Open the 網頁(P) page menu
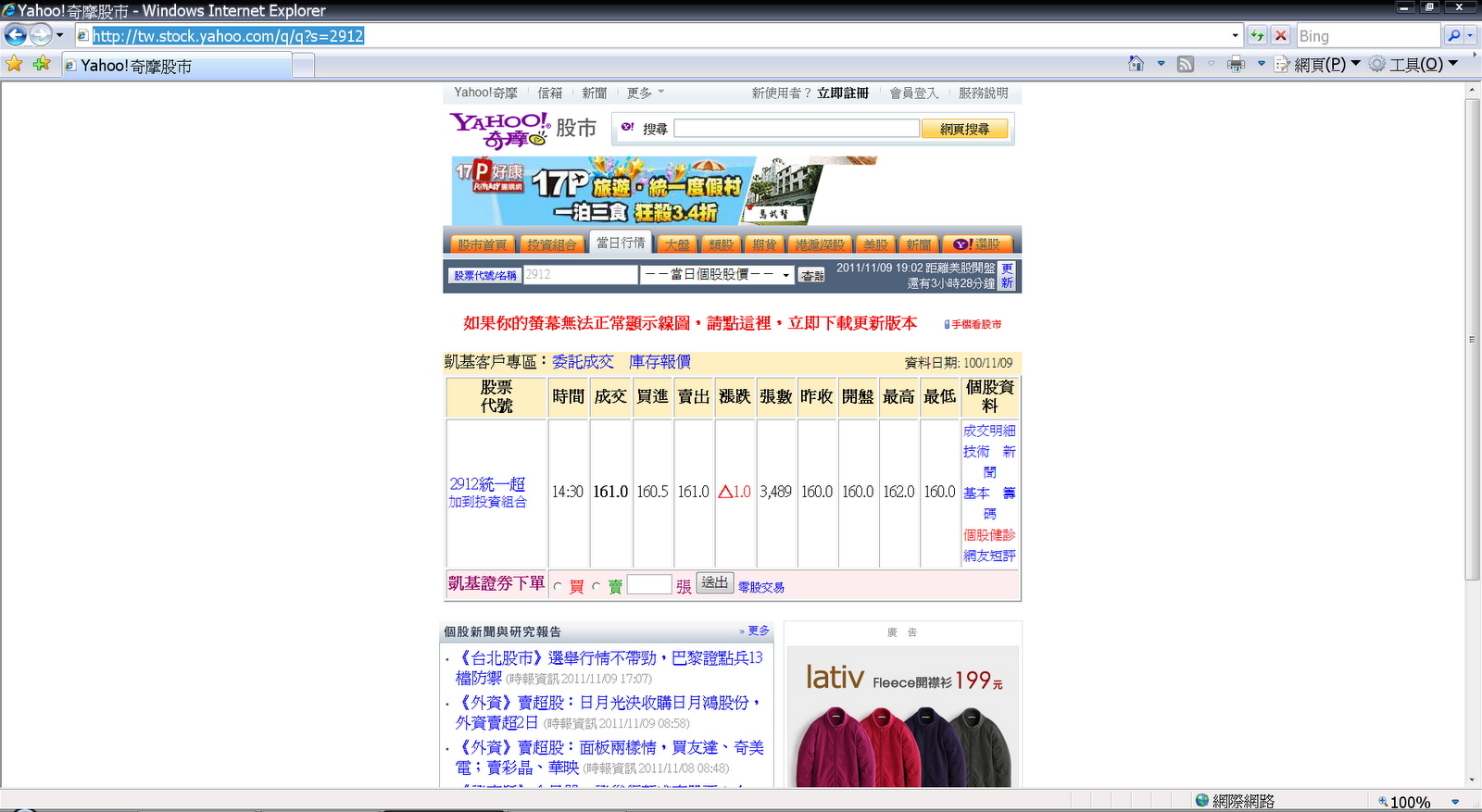1482x812 pixels. 1317,64
